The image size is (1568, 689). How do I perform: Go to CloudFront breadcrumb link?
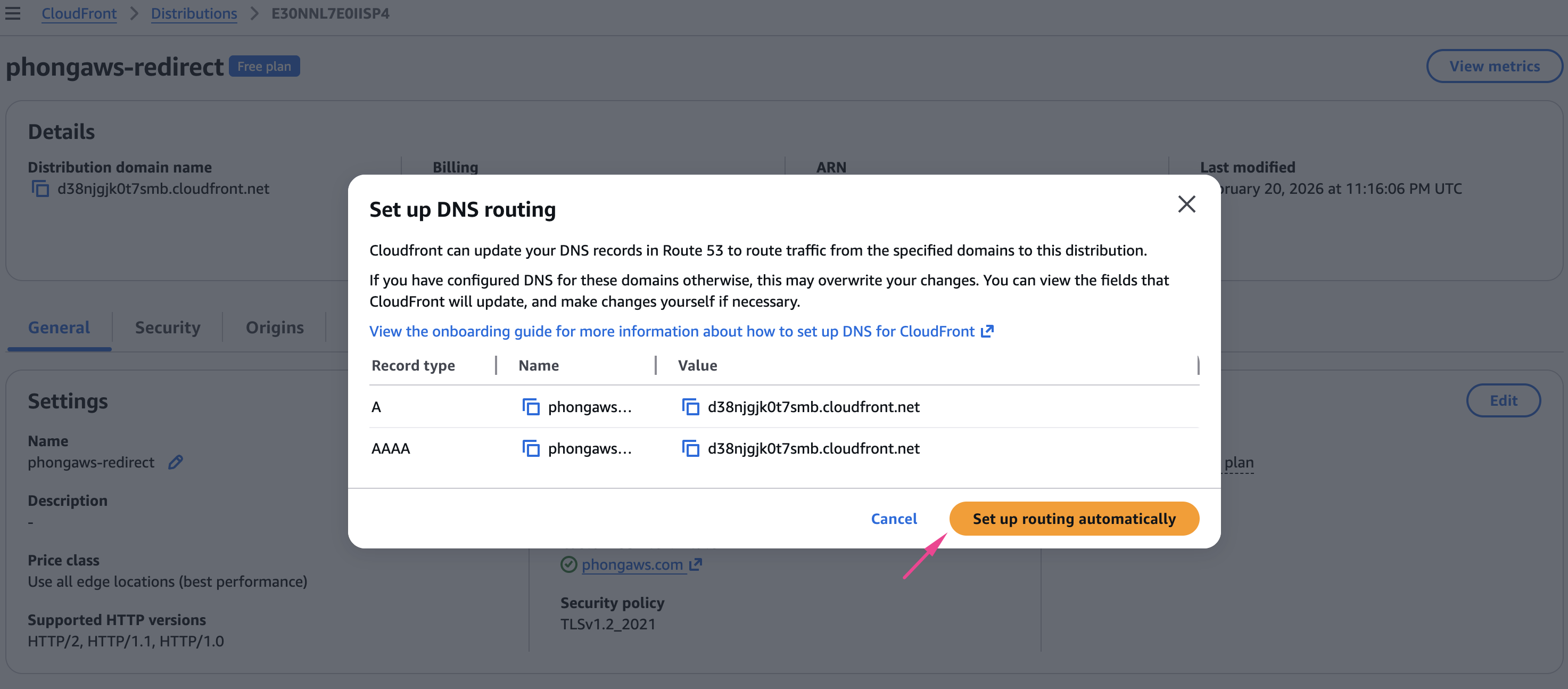click(79, 13)
